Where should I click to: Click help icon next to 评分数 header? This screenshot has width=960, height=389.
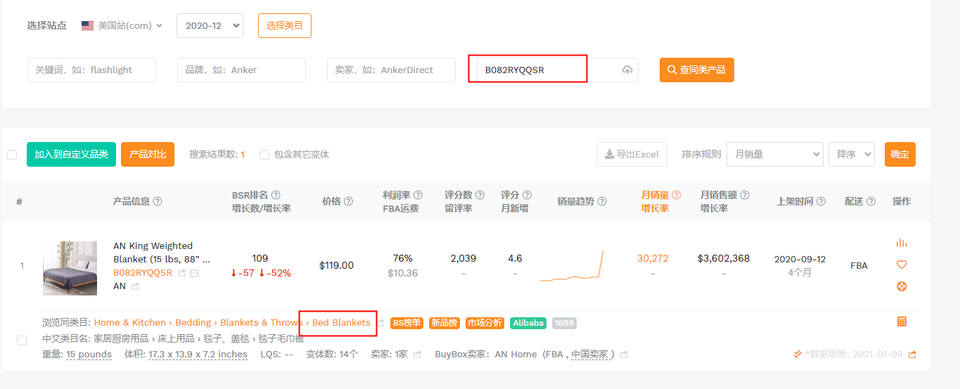pyautogui.click(x=480, y=195)
